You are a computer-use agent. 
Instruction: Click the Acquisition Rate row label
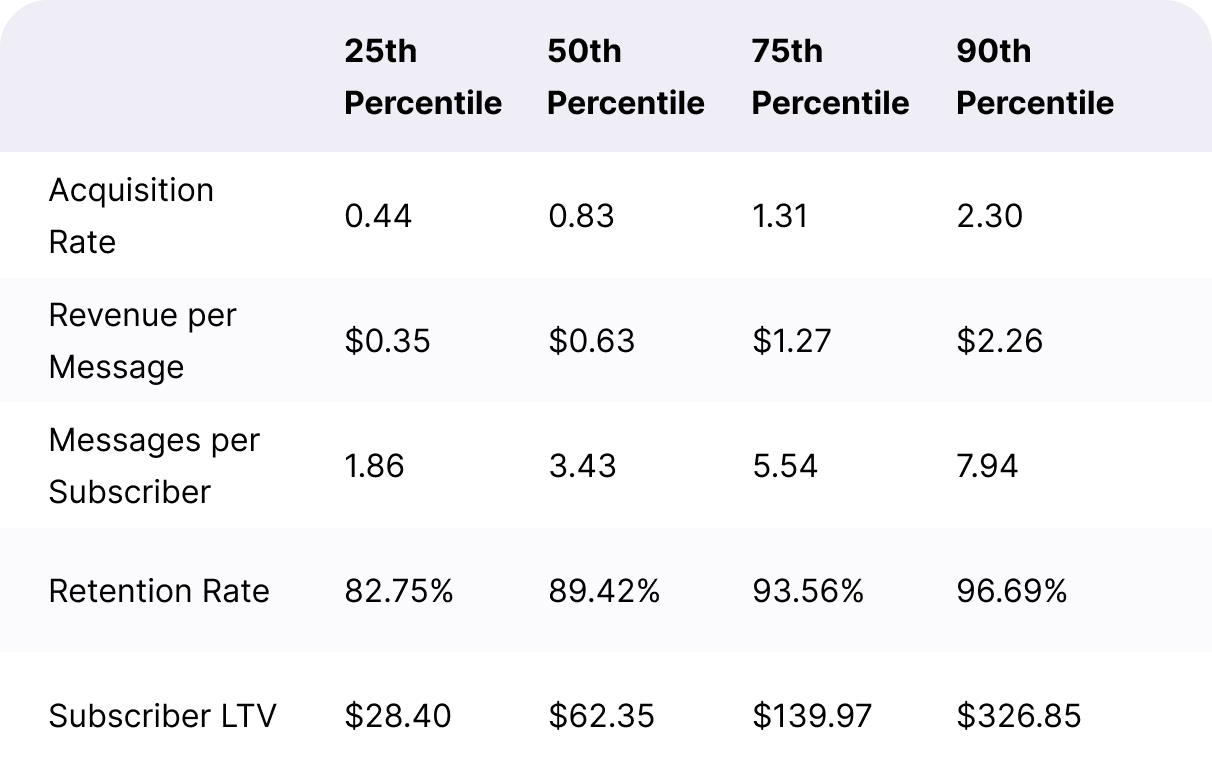(x=131, y=216)
